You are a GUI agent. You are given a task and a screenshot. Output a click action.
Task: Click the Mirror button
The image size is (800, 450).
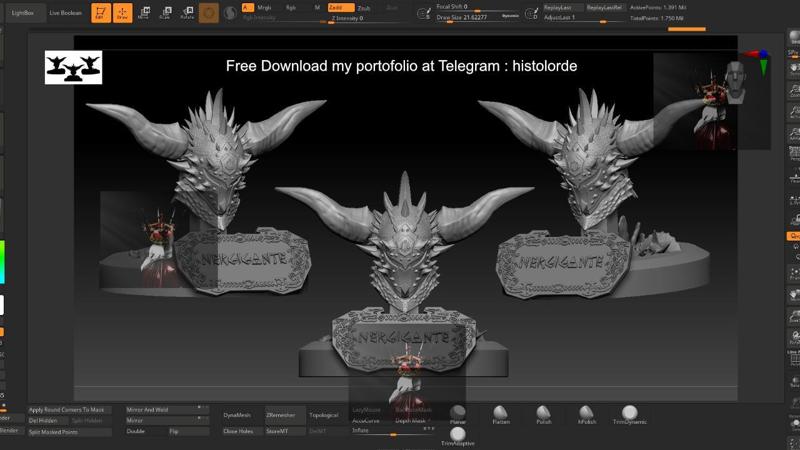[167, 421]
